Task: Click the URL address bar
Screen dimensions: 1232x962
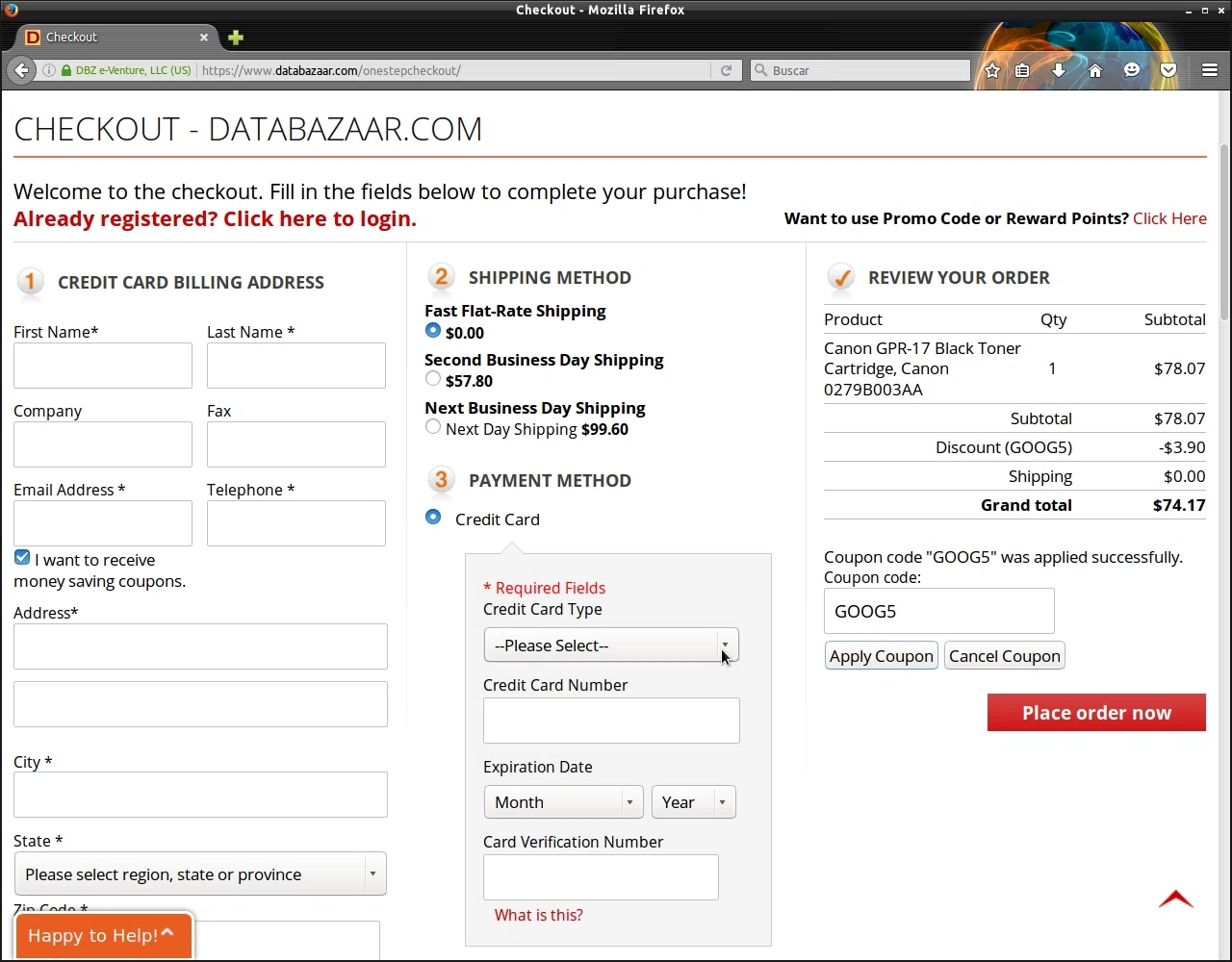Action: 452,70
